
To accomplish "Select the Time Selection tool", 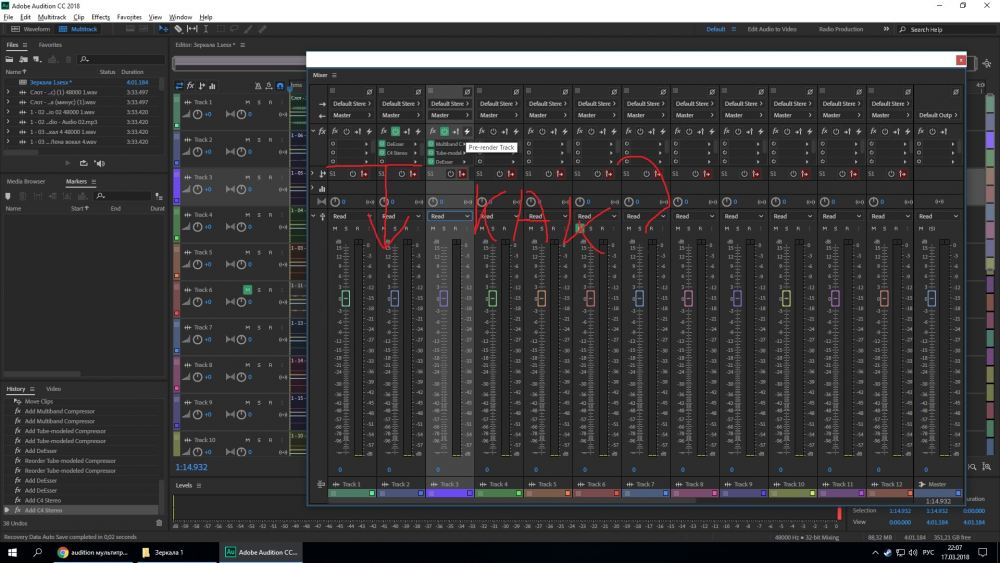I will click(x=205, y=29).
